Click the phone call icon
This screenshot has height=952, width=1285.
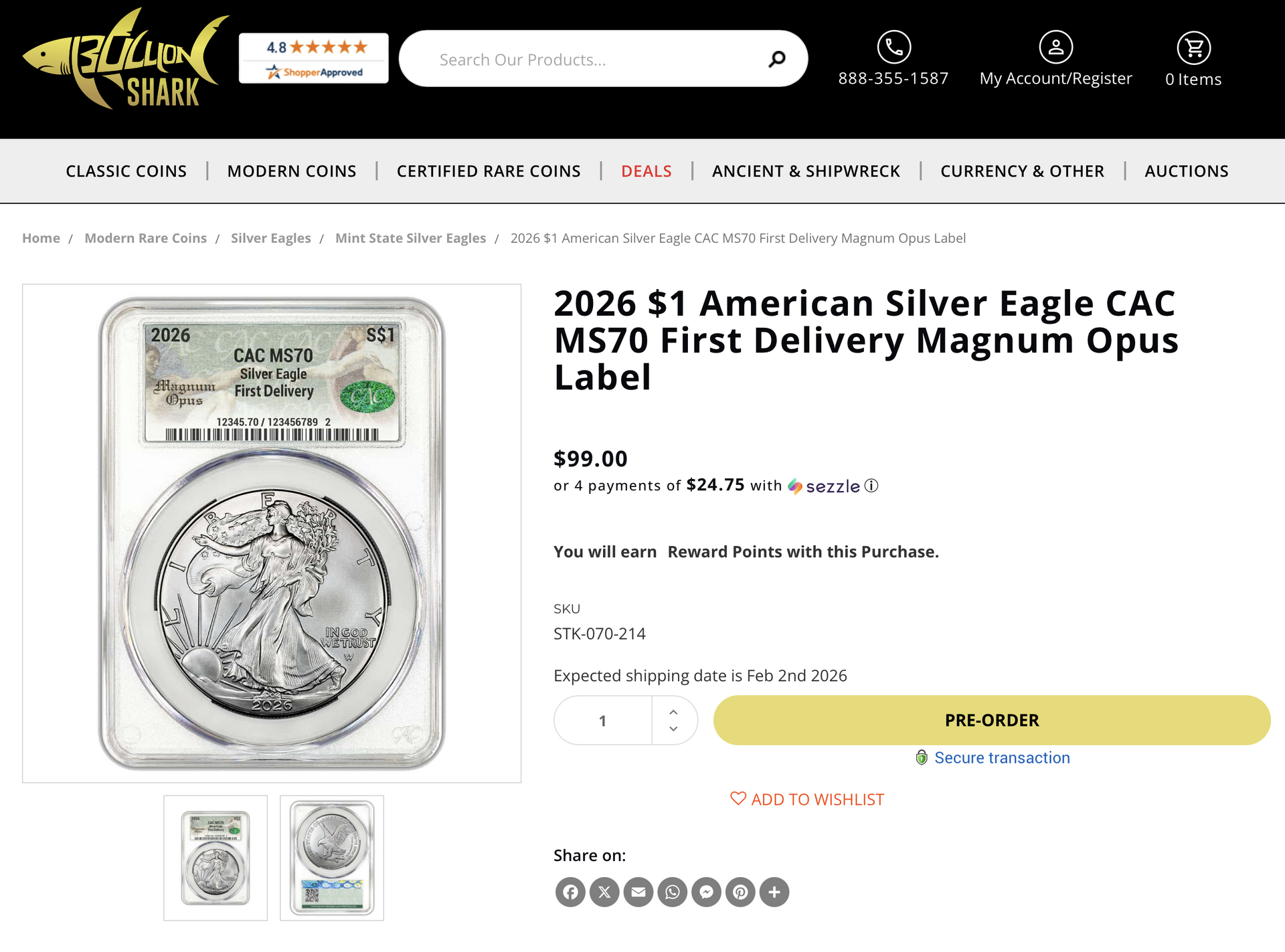pos(894,47)
